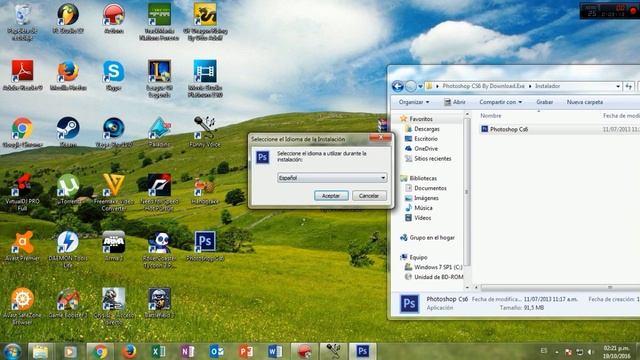Launch FL Studio from the desktop
Viewport: 640px width, 360px height.
(68, 19)
